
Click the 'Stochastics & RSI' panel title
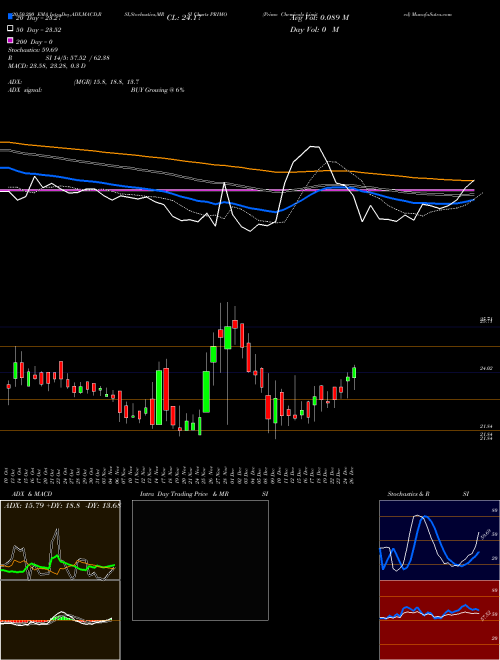(x=428, y=494)
